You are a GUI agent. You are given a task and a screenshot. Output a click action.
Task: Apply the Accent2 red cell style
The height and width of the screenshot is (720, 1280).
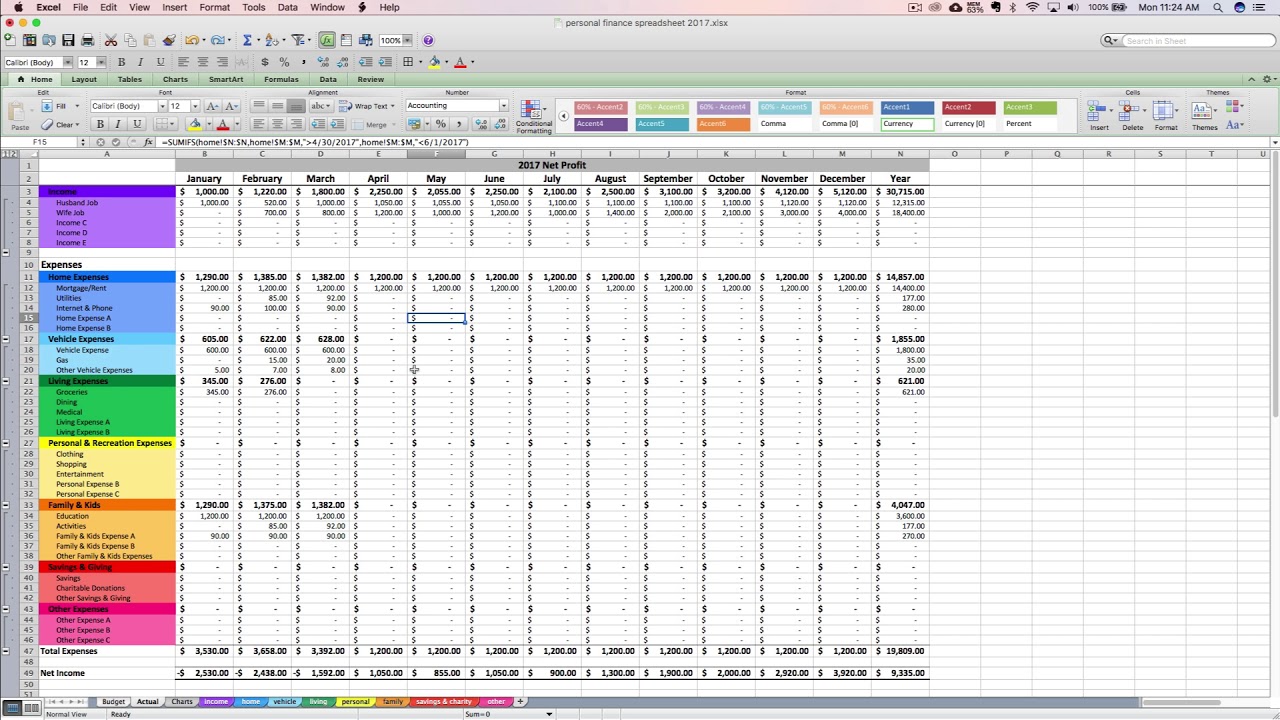click(968, 107)
